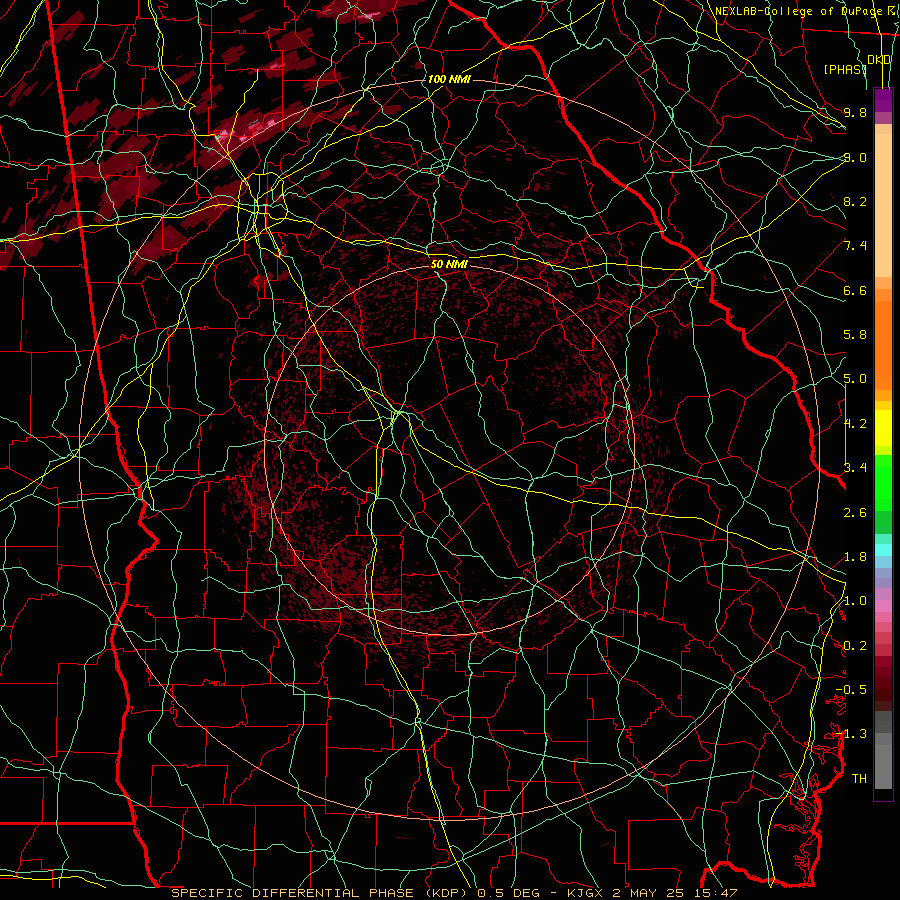Click the 1.8 scale value
This screenshot has width=900, height=900.
click(855, 557)
